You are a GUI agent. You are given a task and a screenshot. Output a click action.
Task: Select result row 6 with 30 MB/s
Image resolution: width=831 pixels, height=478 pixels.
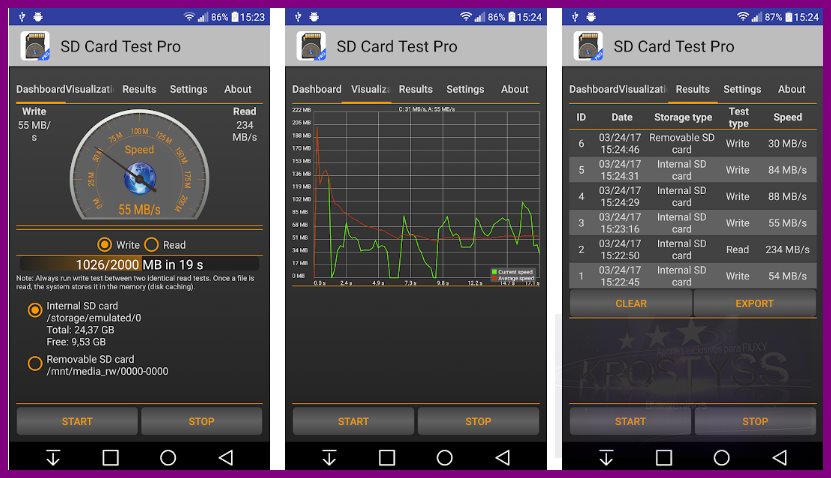693,143
